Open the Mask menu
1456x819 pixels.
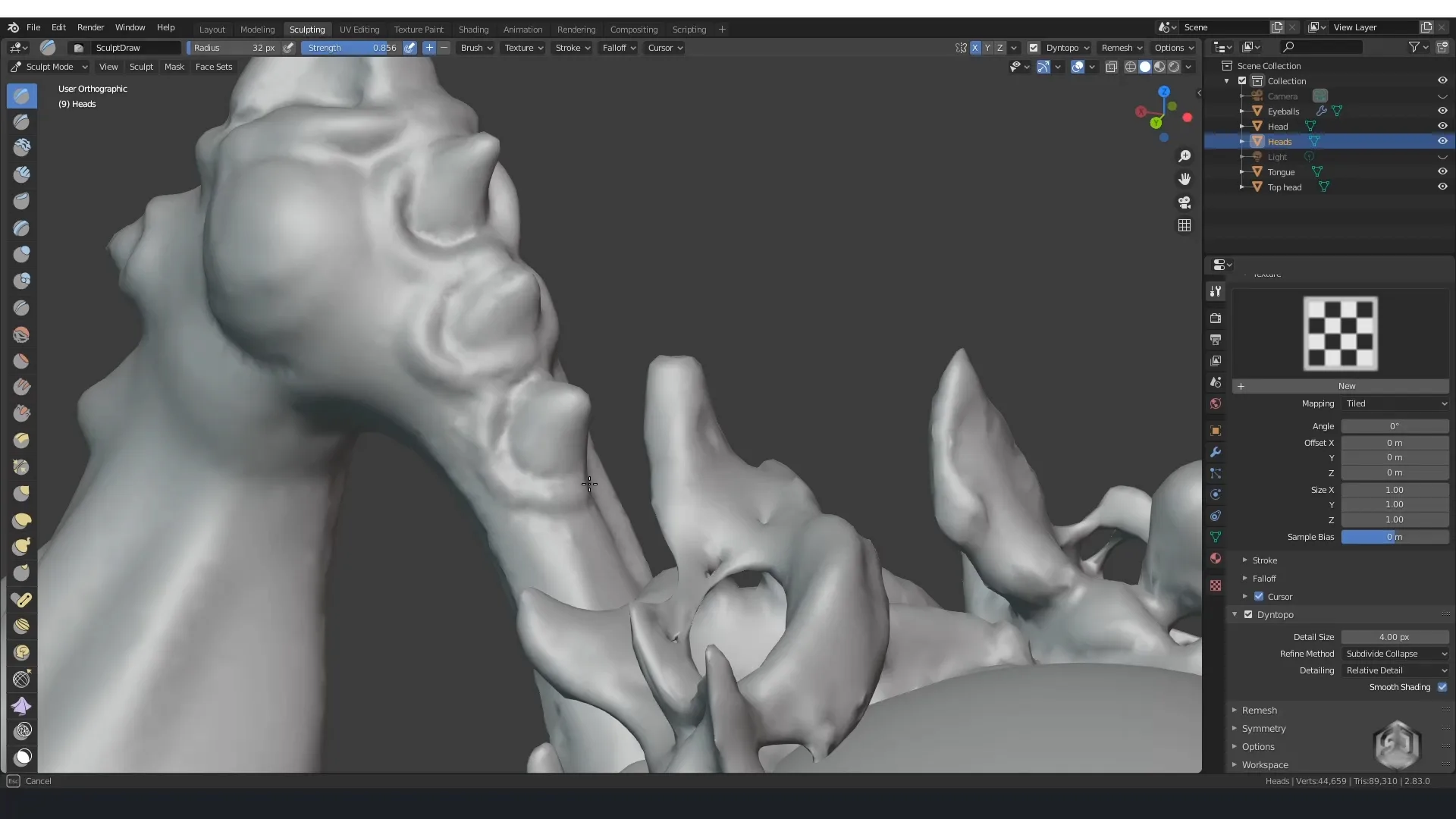click(174, 67)
